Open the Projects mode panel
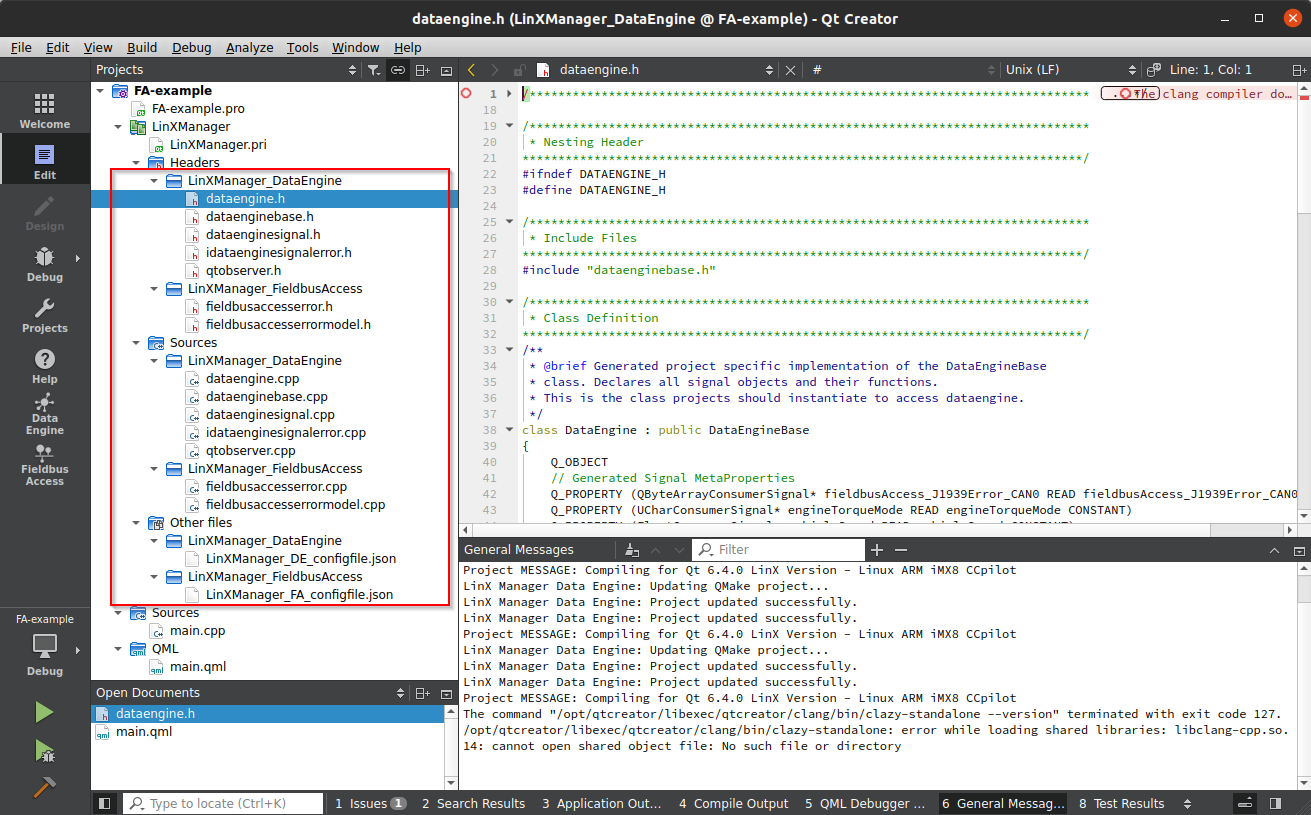The image size is (1311, 815). click(44, 317)
